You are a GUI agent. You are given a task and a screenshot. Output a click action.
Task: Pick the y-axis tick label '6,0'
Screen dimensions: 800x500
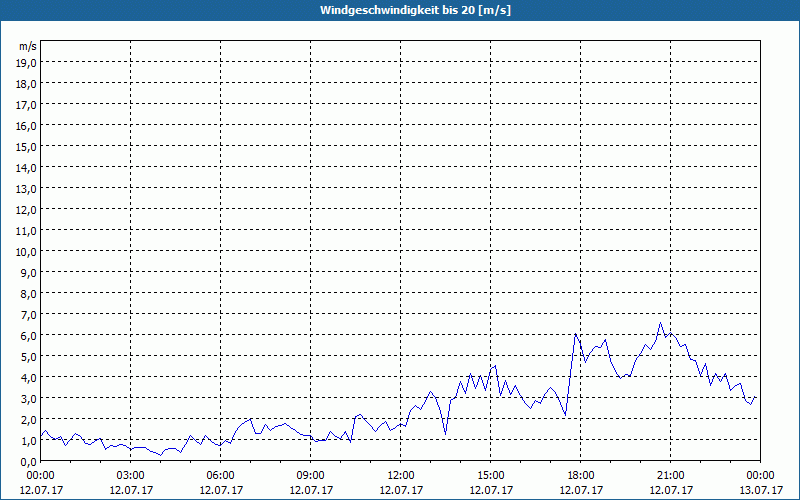click(30, 336)
